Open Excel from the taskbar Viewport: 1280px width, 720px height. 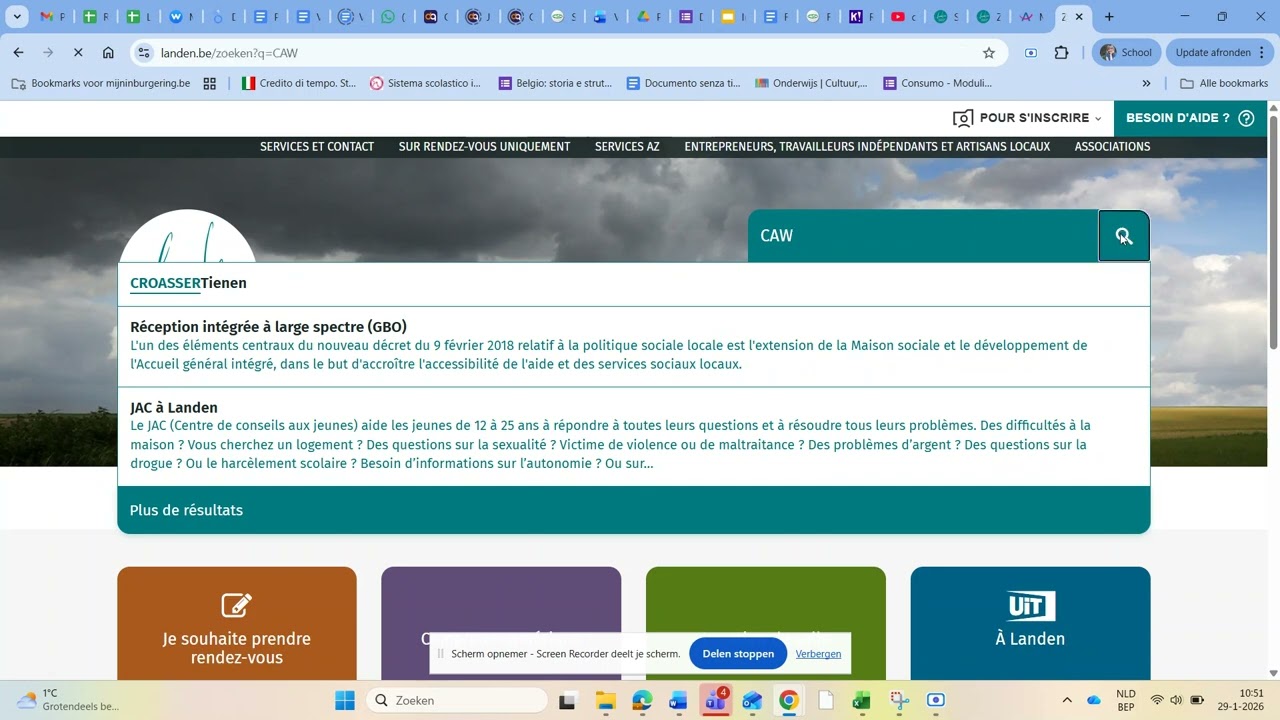tap(862, 700)
